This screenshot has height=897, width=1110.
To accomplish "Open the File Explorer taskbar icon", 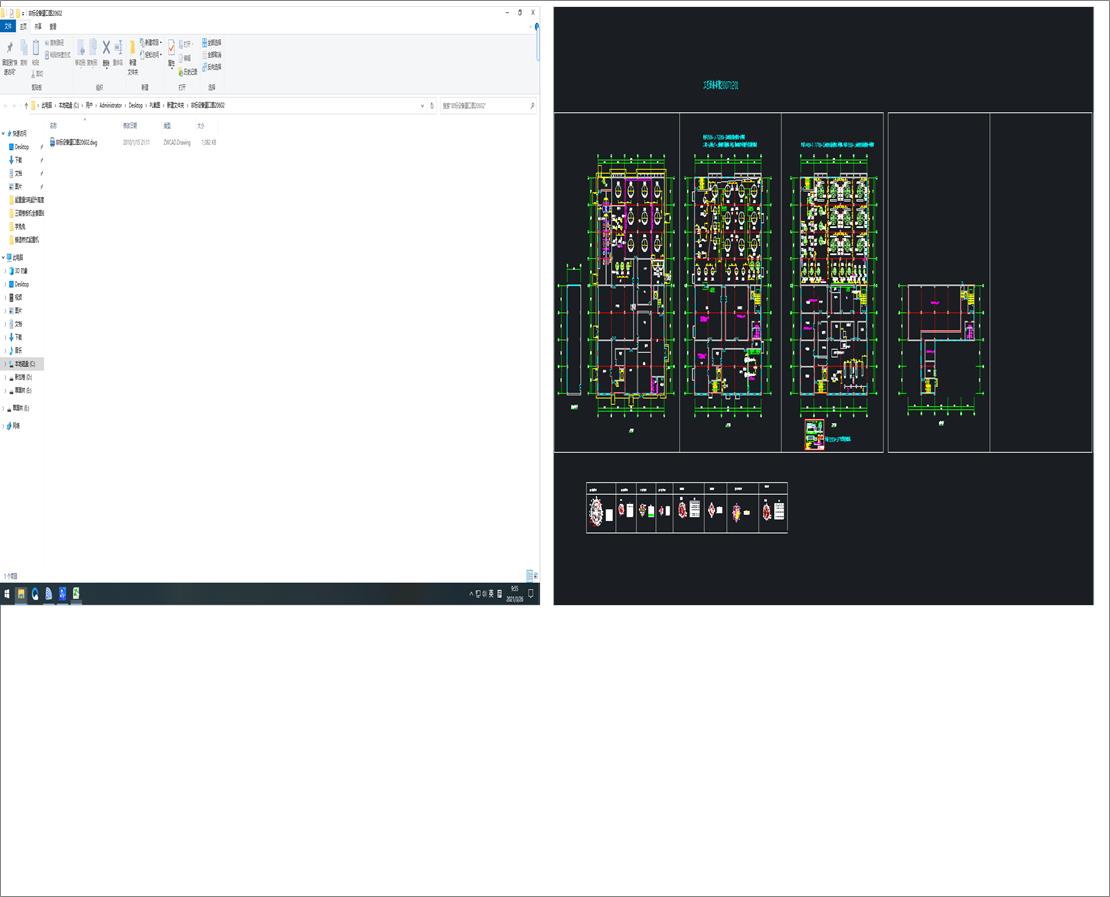I will pyautogui.click(x=21, y=594).
